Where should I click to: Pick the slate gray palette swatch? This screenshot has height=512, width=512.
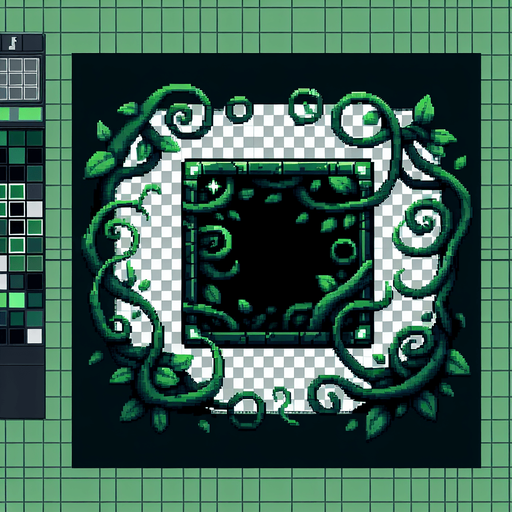pyautogui.click(x=34, y=192)
